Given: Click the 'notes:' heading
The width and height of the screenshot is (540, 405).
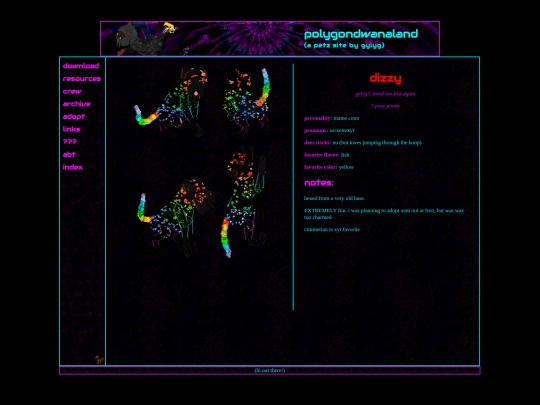Looking at the screenshot, I should tap(319, 183).
